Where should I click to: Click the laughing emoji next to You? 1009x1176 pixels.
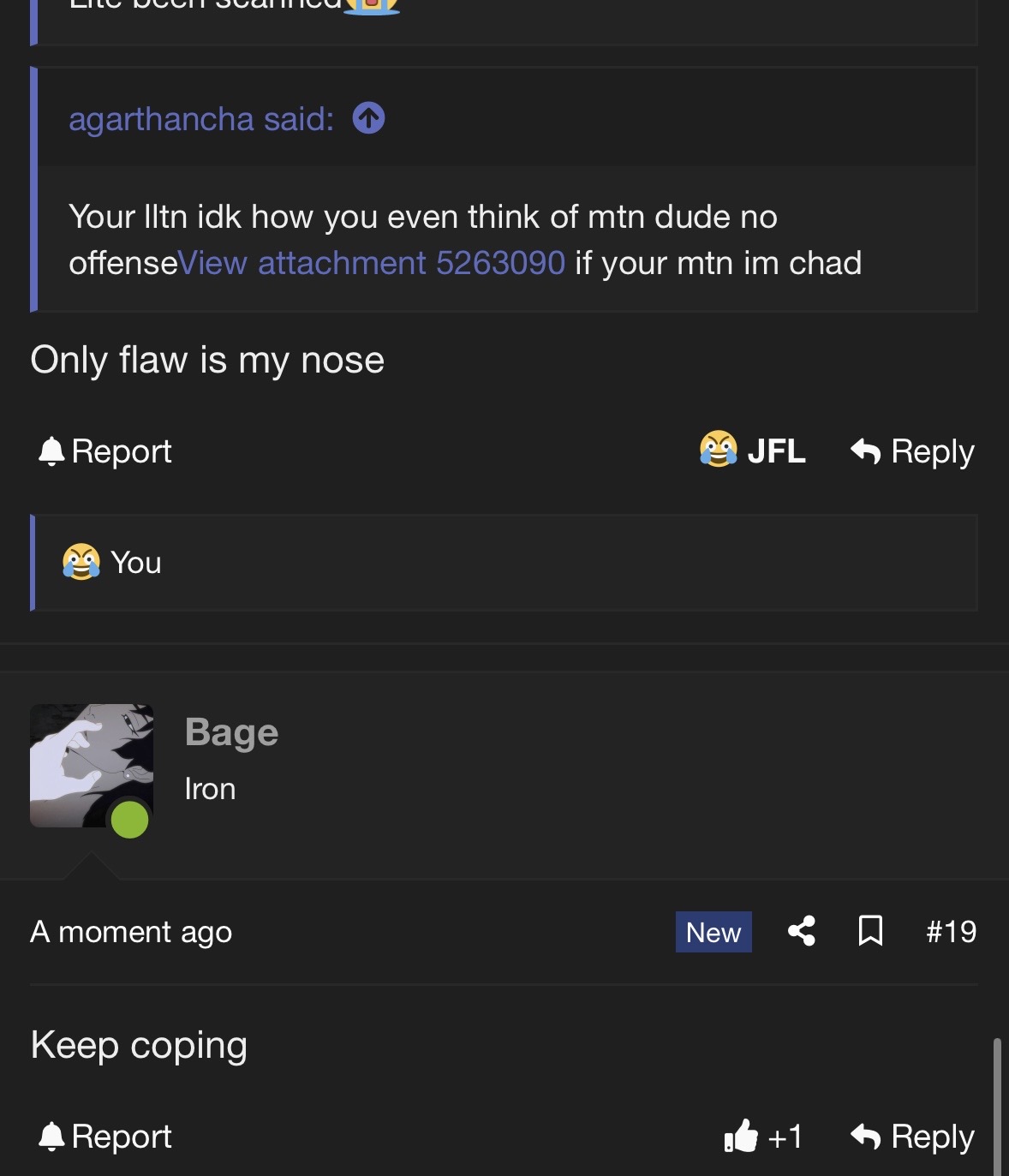[81, 562]
